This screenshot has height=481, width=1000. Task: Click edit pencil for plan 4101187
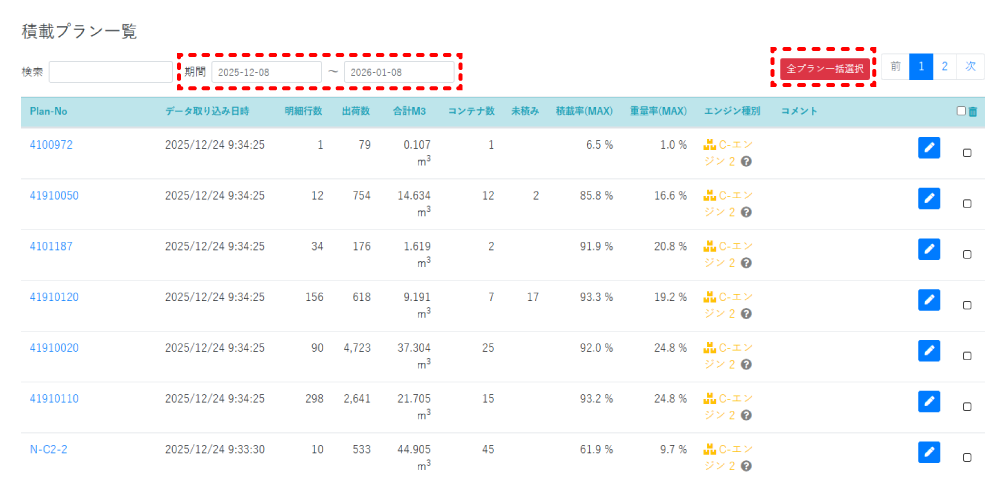(x=929, y=249)
